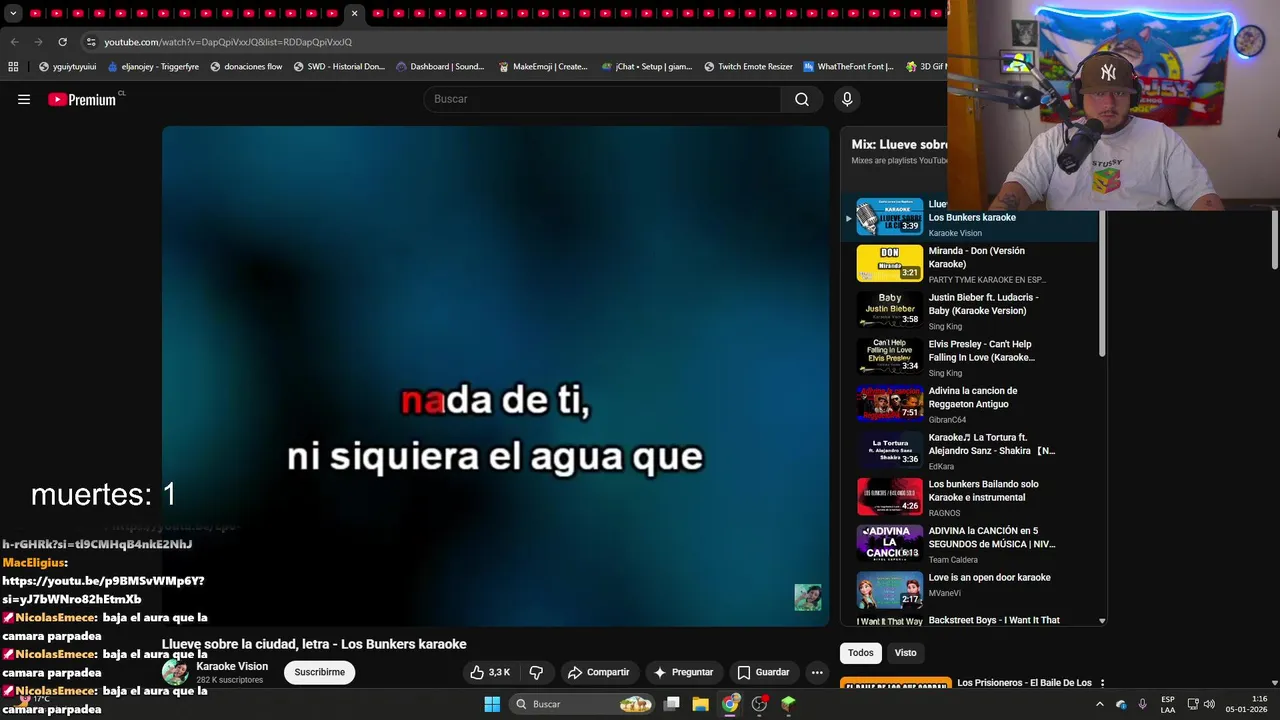Open jChat Setup bookmark
Viewport: 1280px width, 720px height.
tap(647, 66)
